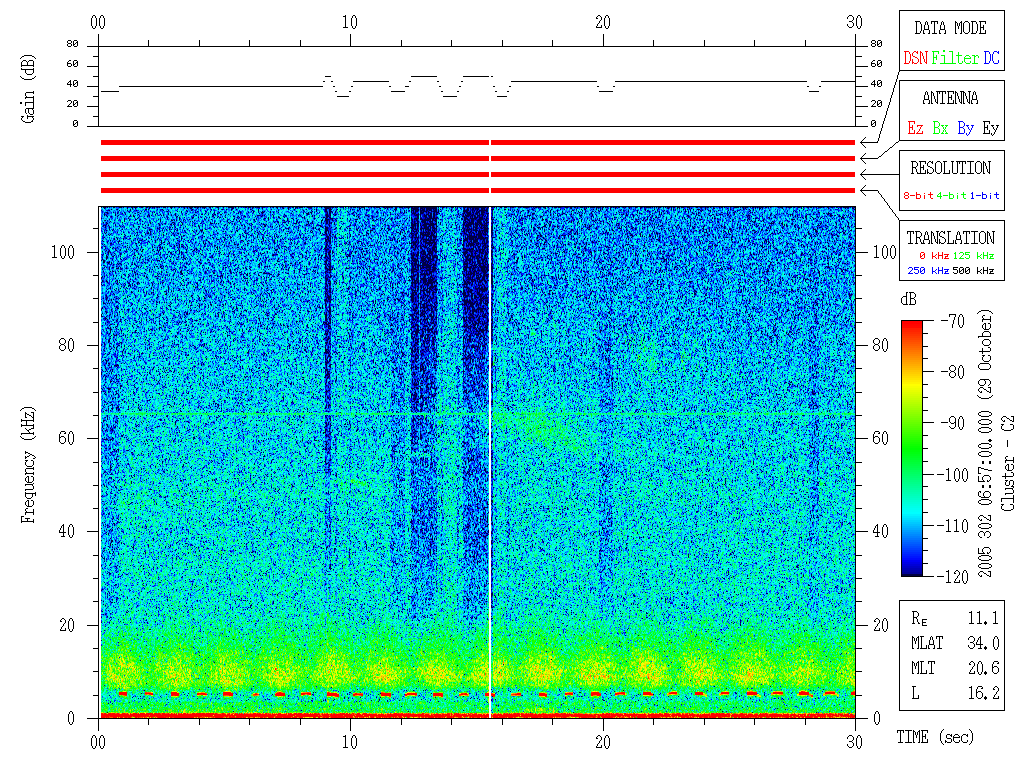
Task: Click the white vertical gap line in the spectrogram
Action: [x=490, y=462]
